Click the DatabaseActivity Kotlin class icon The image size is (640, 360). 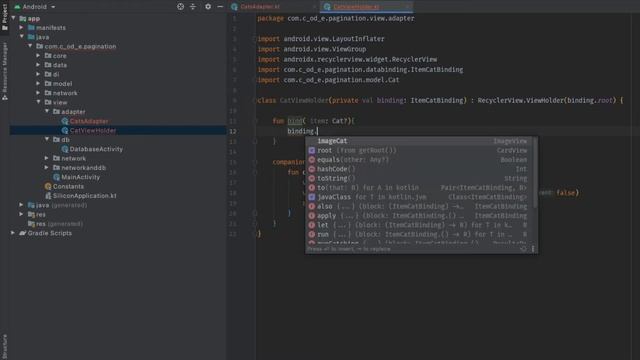(x=64, y=149)
